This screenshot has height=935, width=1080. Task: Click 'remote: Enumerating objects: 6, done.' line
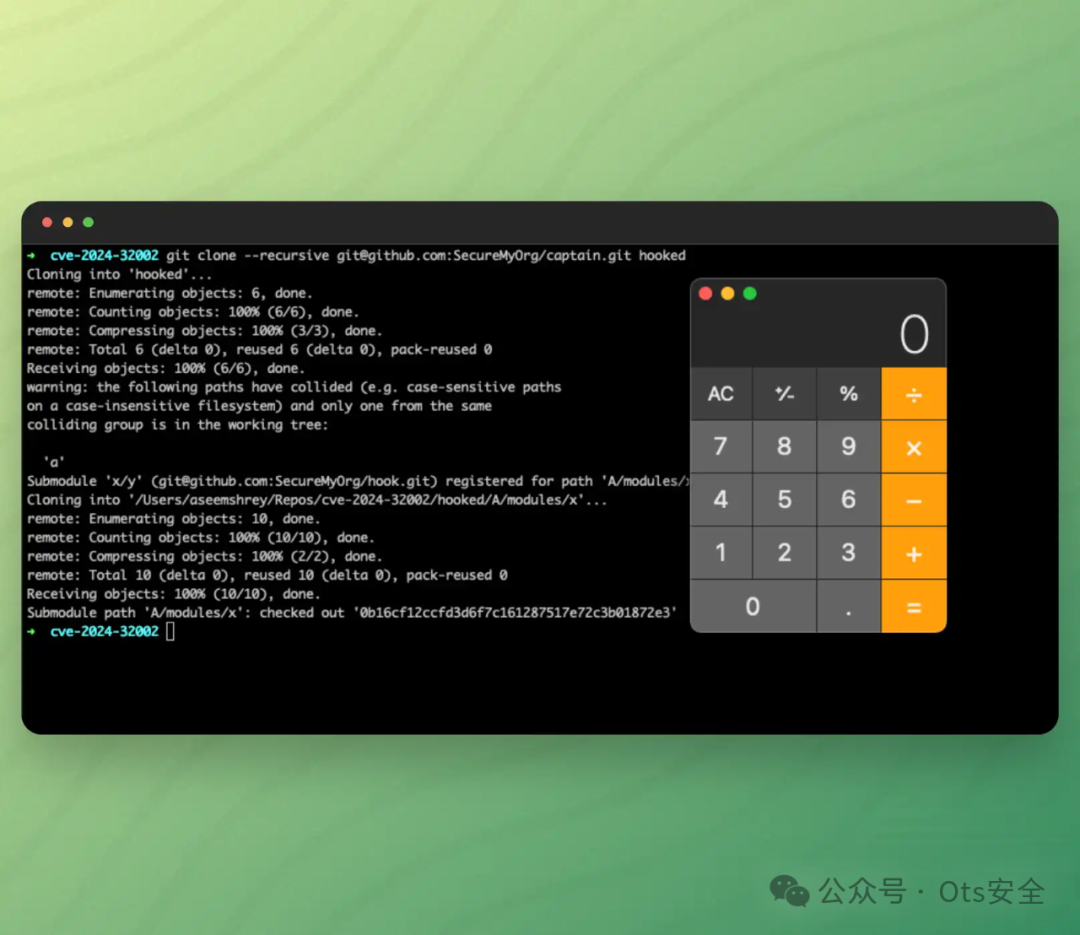169,294
